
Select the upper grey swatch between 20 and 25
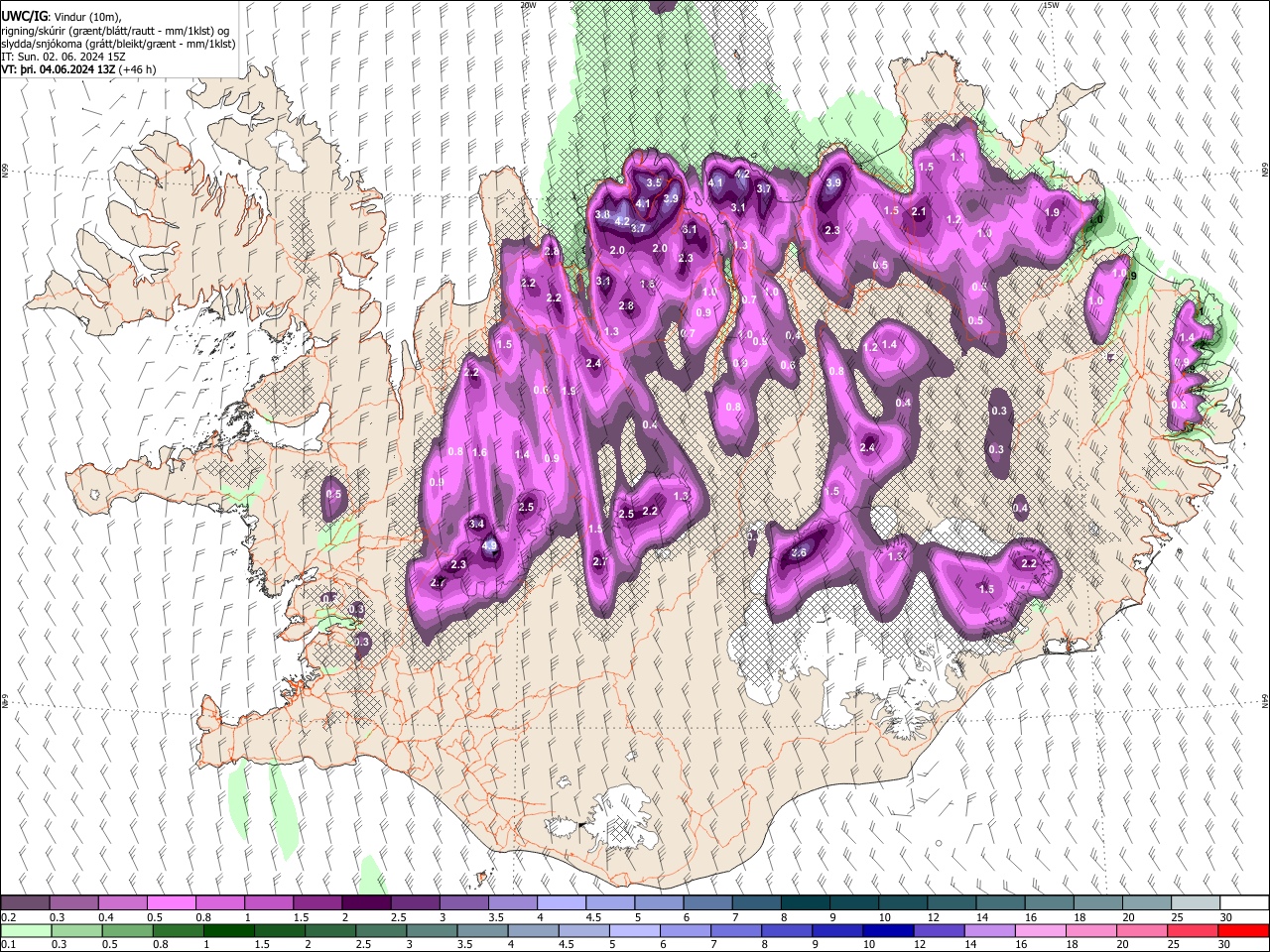coord(1146,902)
